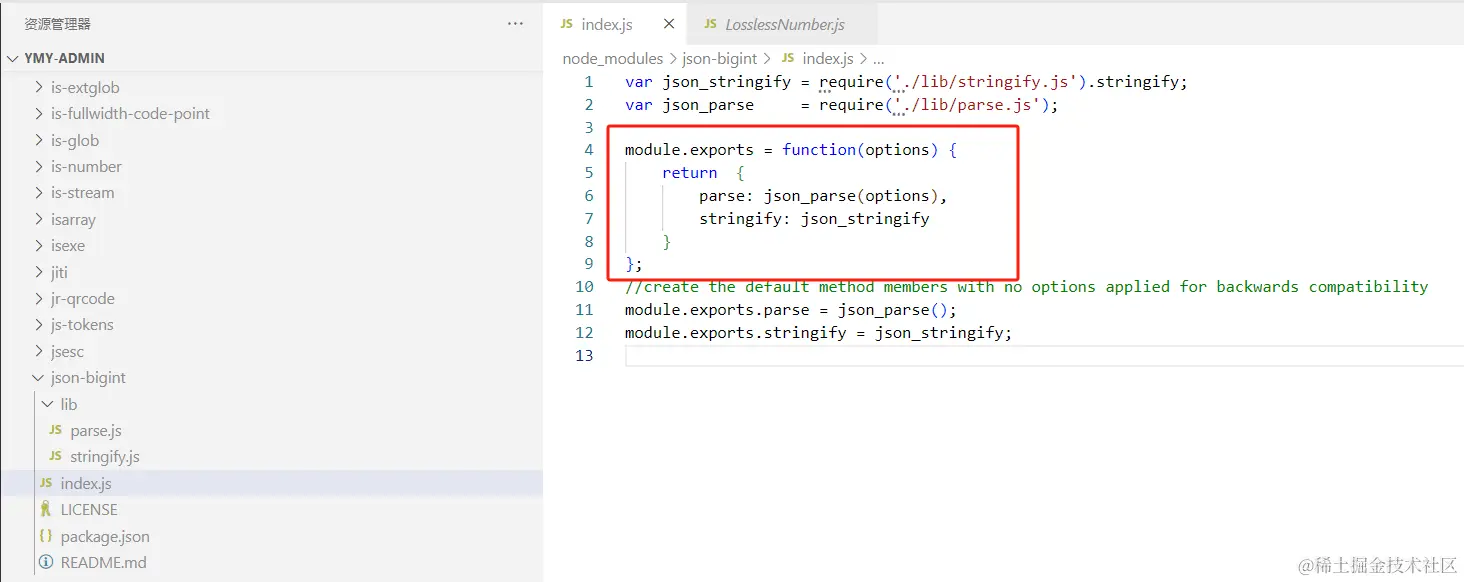Click the key icon beside LICENSE
The width and height of the screenshot is (1464, 582).
(45, 510)
